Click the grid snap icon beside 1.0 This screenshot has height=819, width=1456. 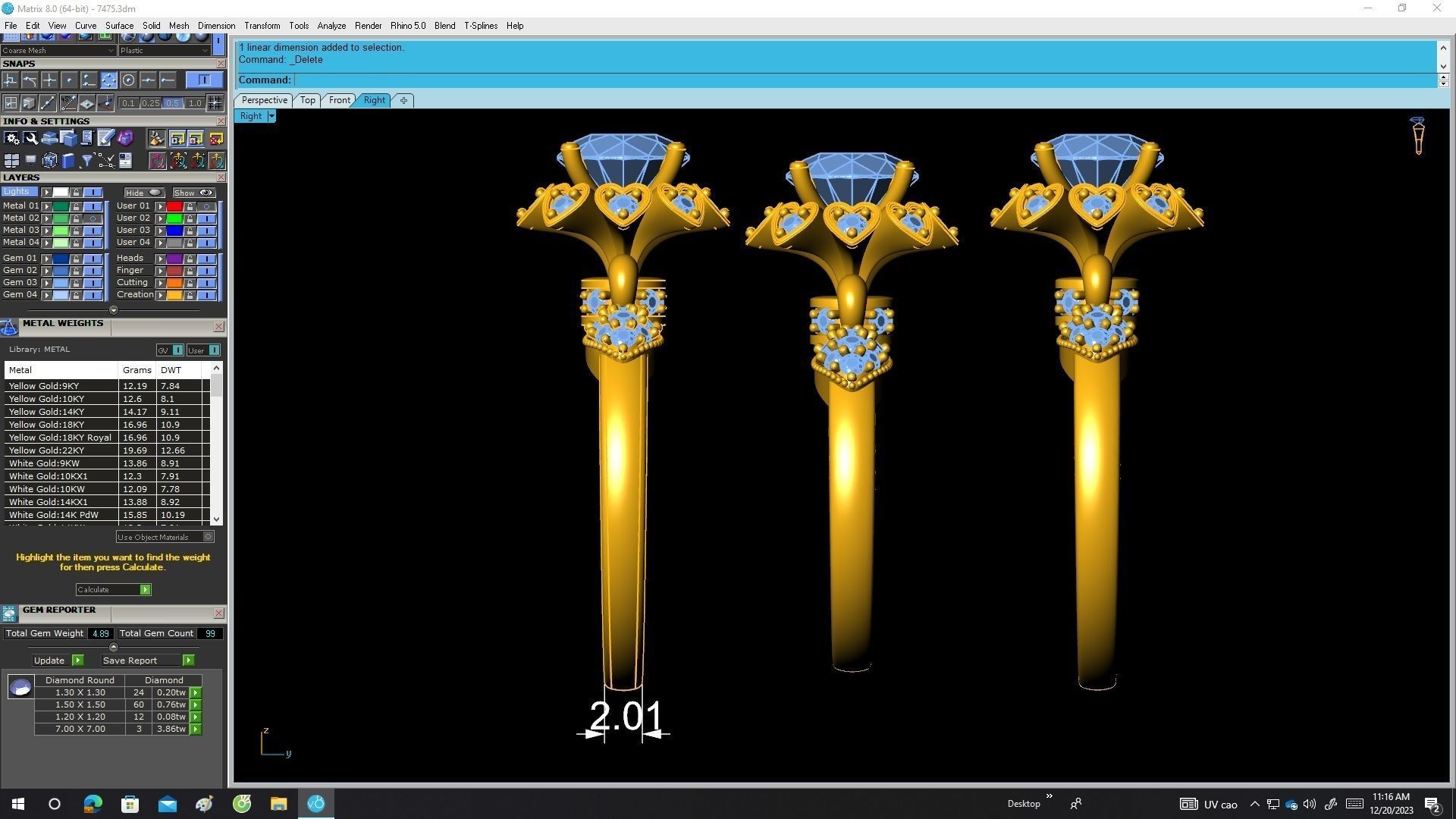coord(215,103)
